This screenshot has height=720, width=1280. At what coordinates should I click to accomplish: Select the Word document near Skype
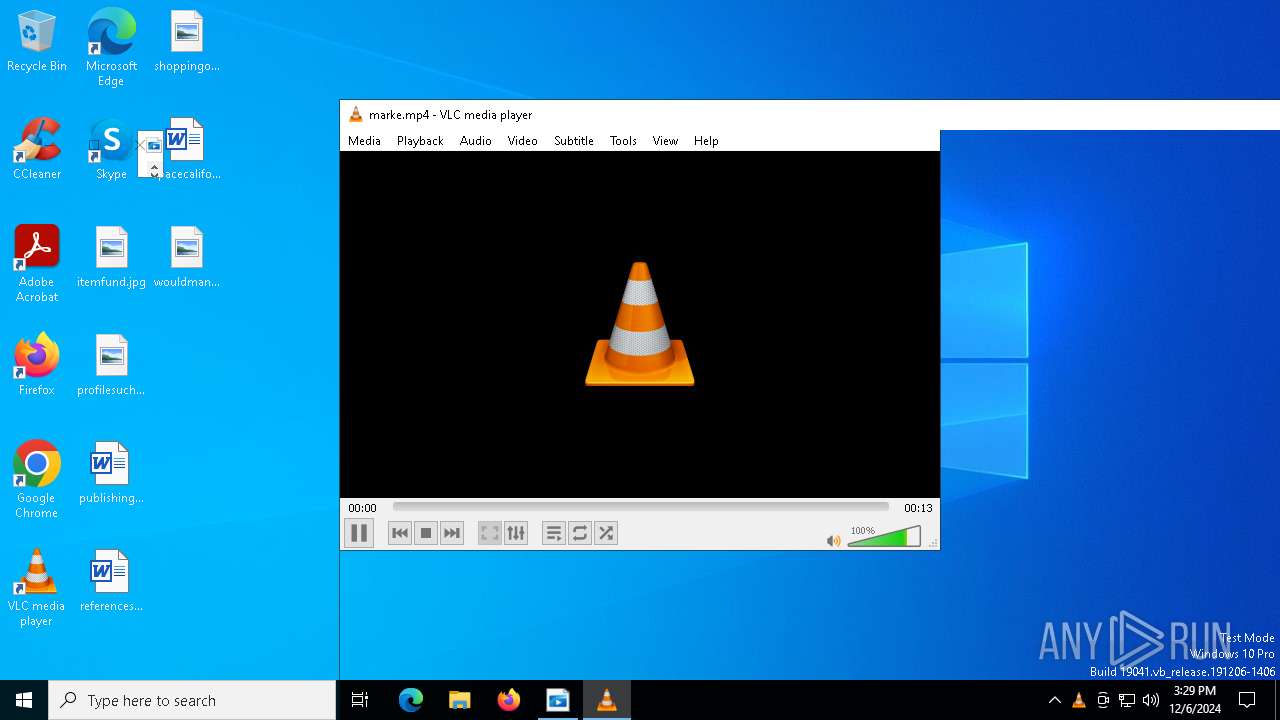[x=186, y=150]
